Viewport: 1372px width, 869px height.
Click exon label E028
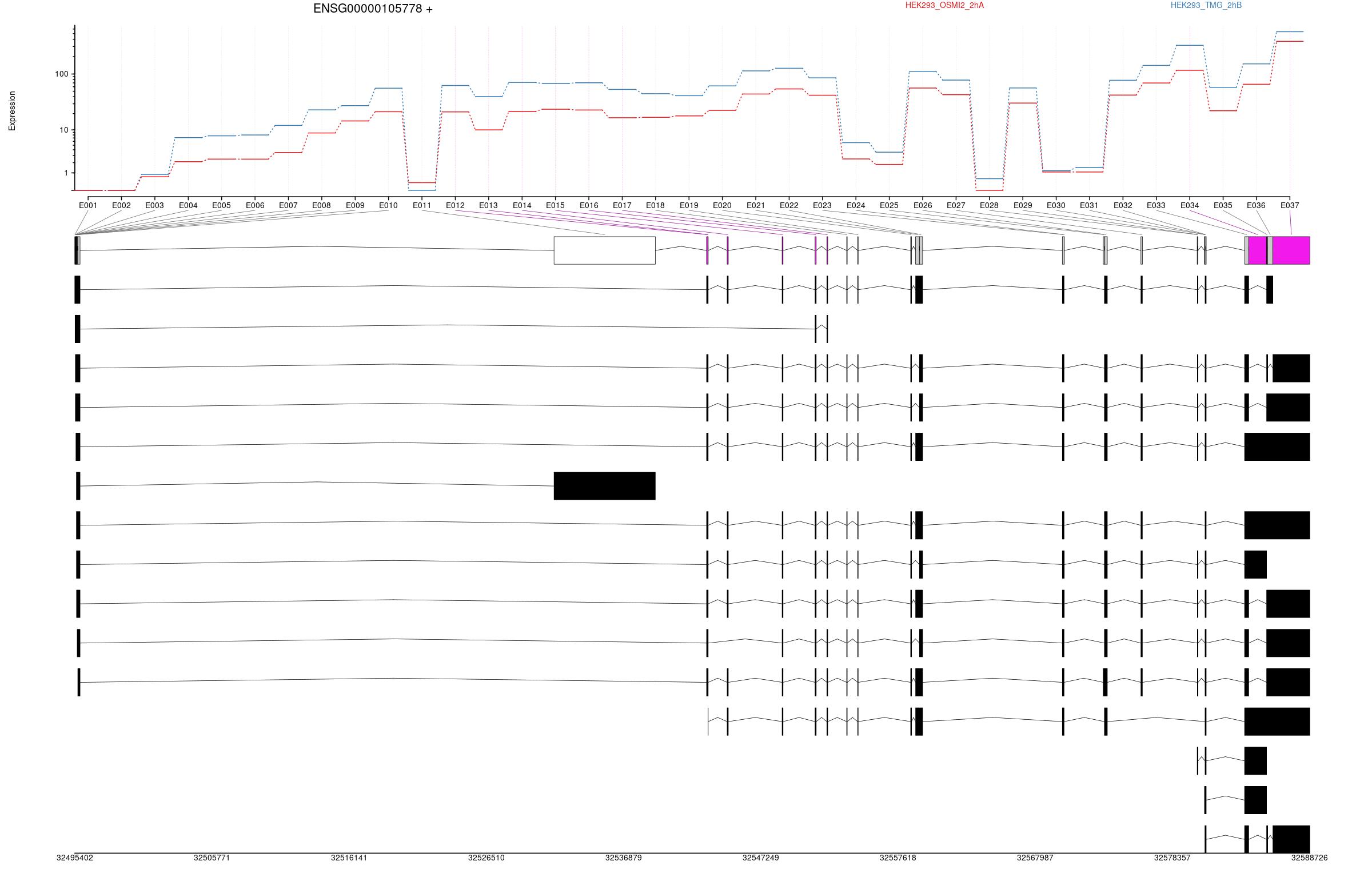pyautogui.click(x=989, y=205)
